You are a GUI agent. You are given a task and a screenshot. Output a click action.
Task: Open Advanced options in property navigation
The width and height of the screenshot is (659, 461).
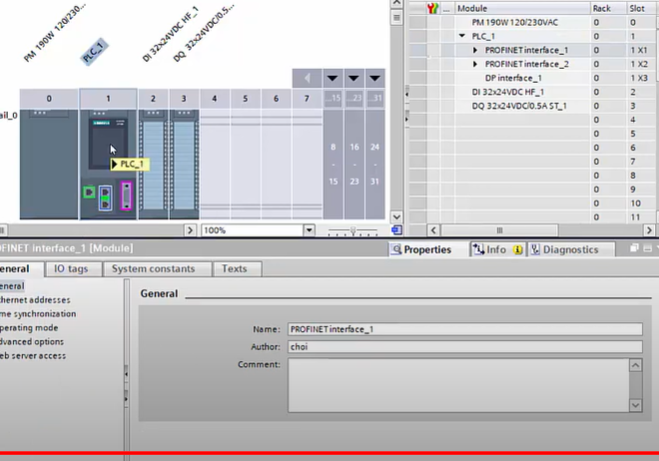pos(32,342)
